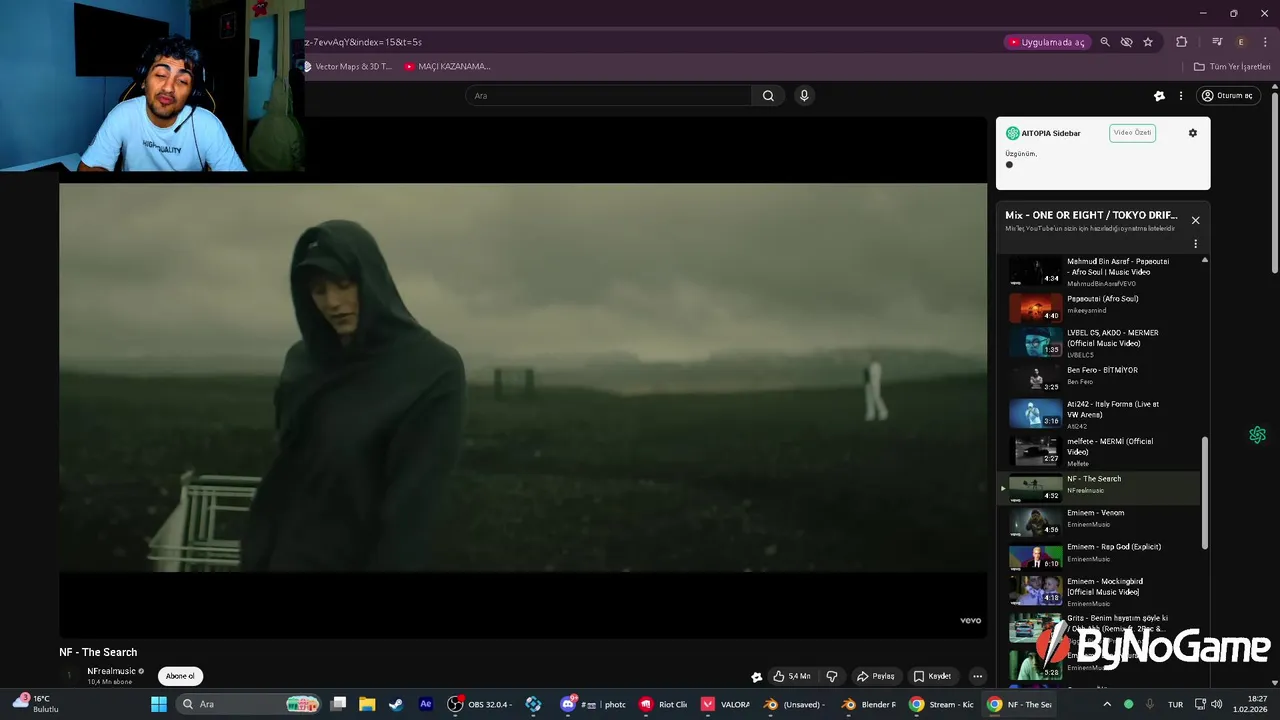Open Steam from the taskbar

coord(396,704)
